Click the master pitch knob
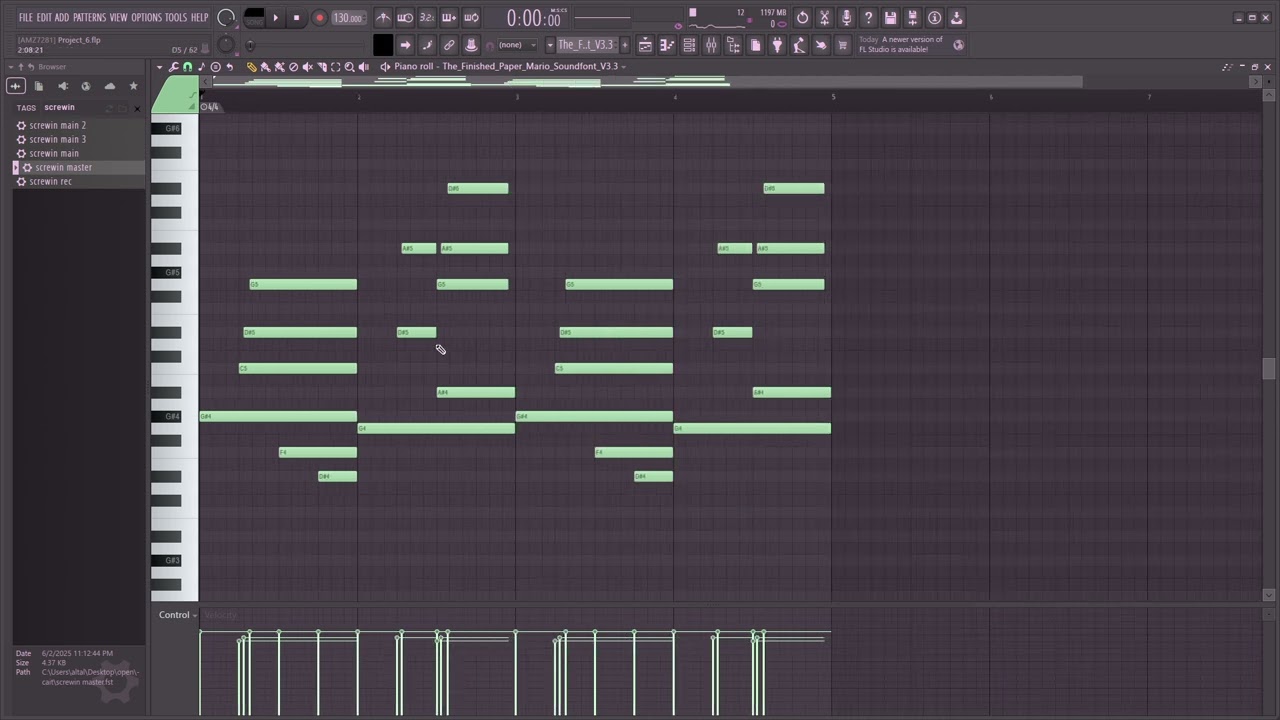 pyautogui.click(x=226, y=44)
